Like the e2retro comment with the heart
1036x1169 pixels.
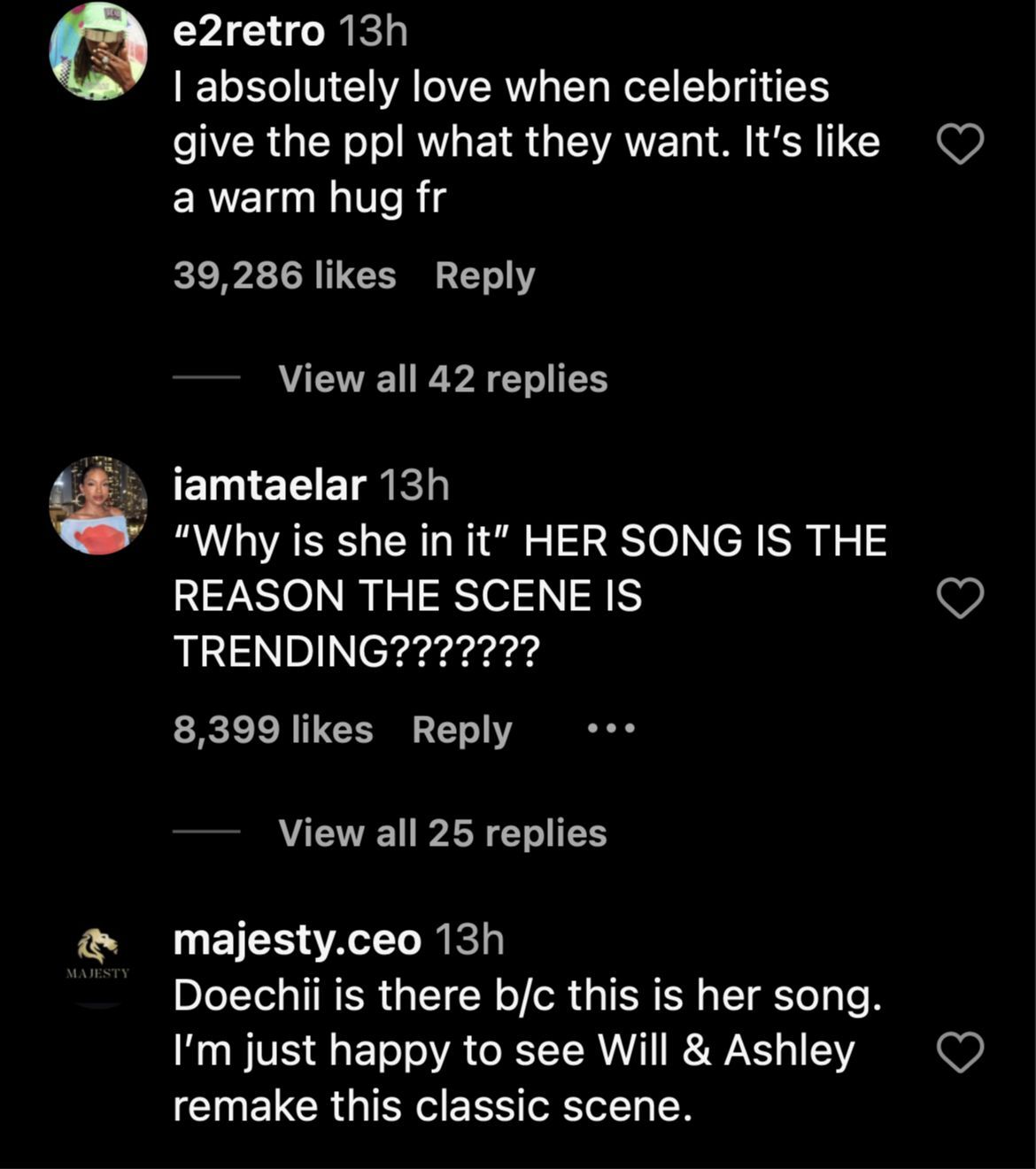point(960,144)
